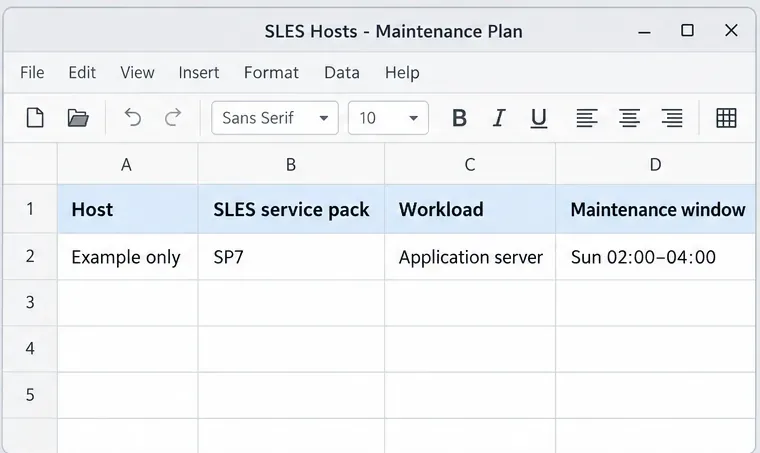Align text to the left
This screenshot has width=760, height=453.
point(586,118)
